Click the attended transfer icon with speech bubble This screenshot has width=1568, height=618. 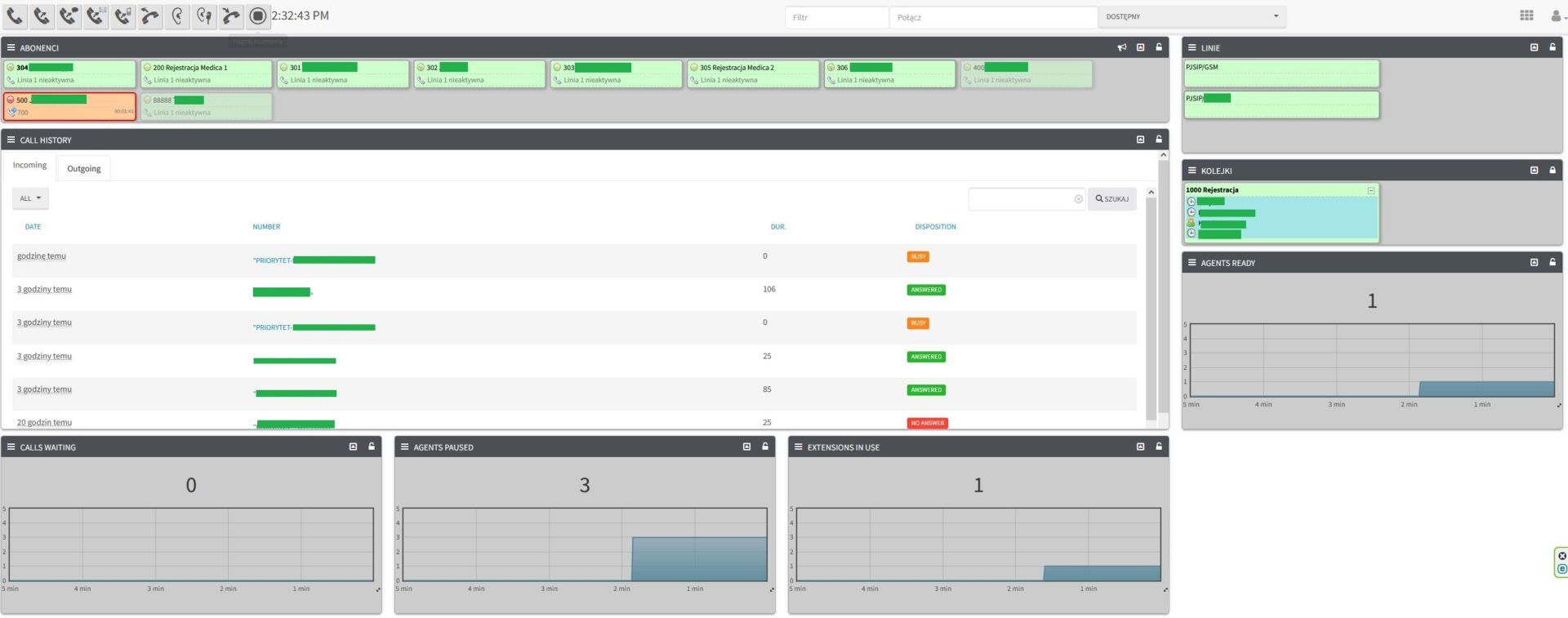[69, 16]
